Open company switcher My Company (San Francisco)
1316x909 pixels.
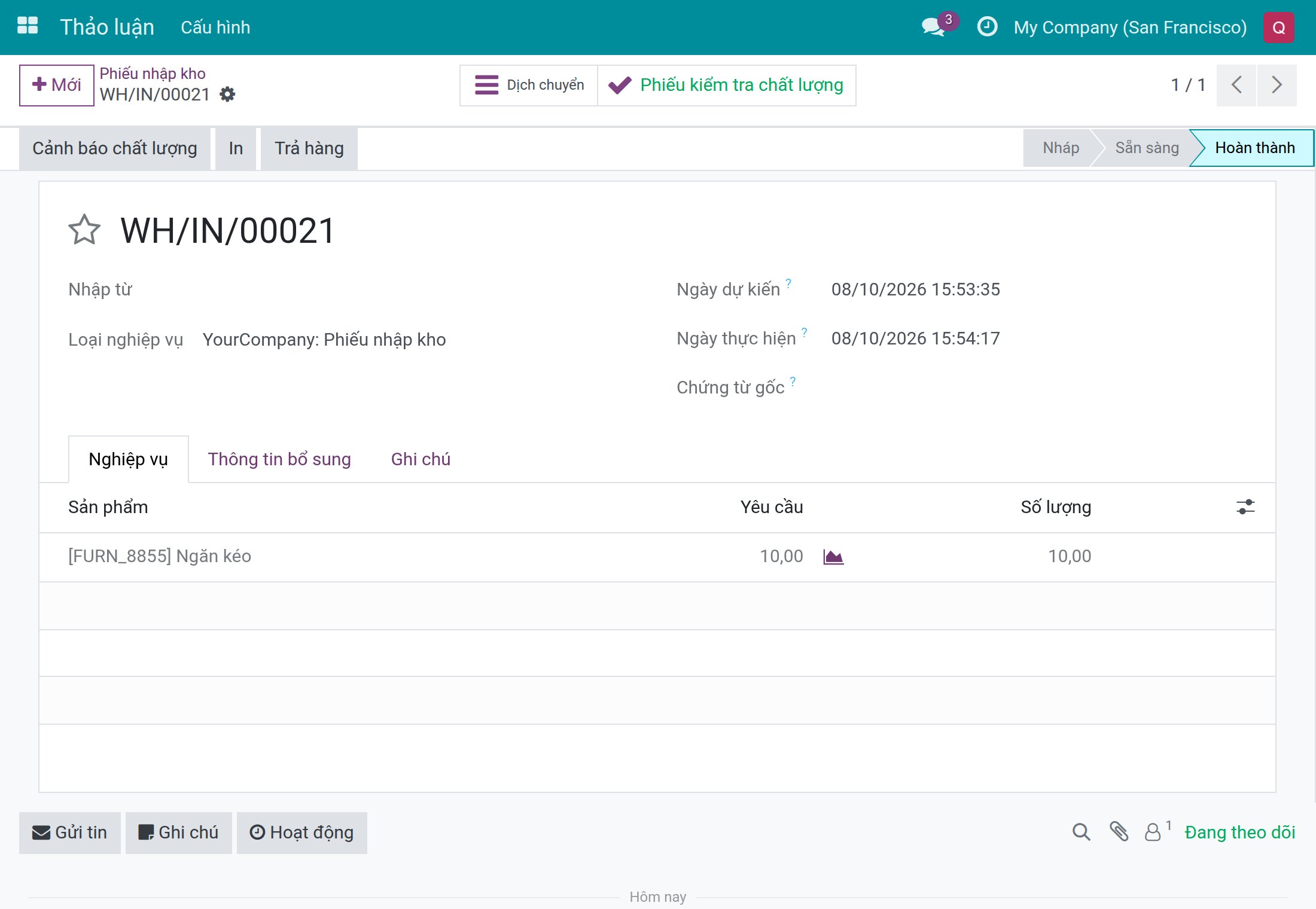[x=1131, y=28]
